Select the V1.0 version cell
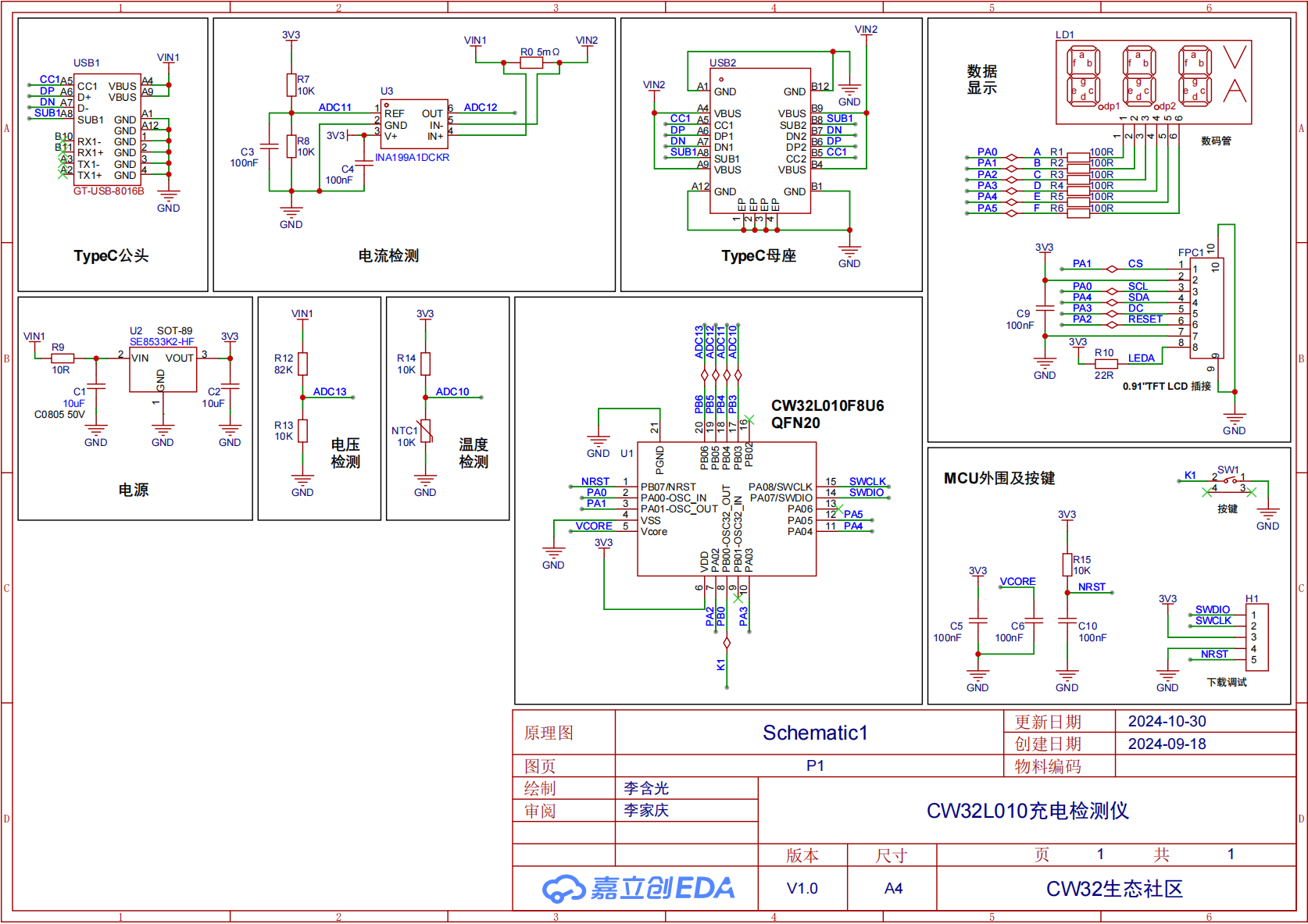This screenshot has width=1308, height=924. coord(802,889)
